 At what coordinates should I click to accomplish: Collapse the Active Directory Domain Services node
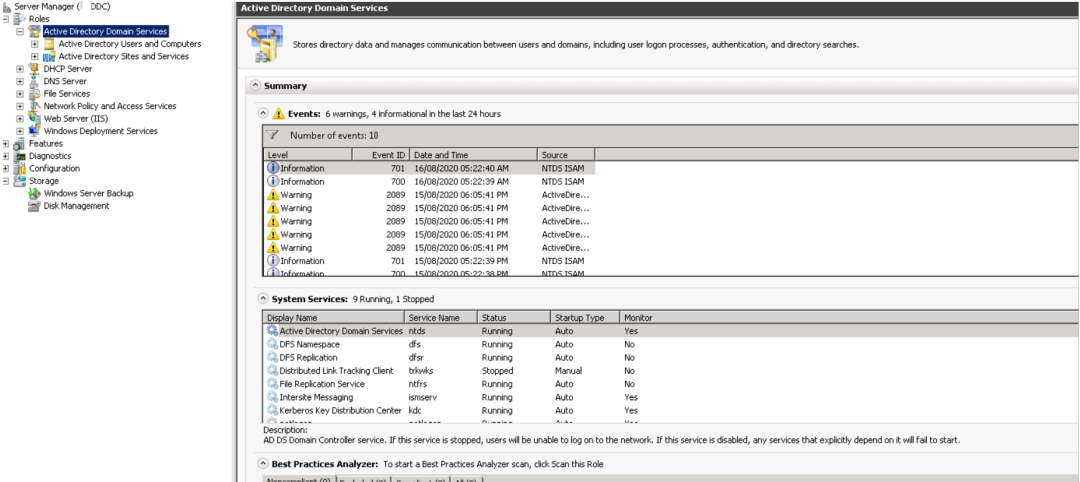pos(20,32)
